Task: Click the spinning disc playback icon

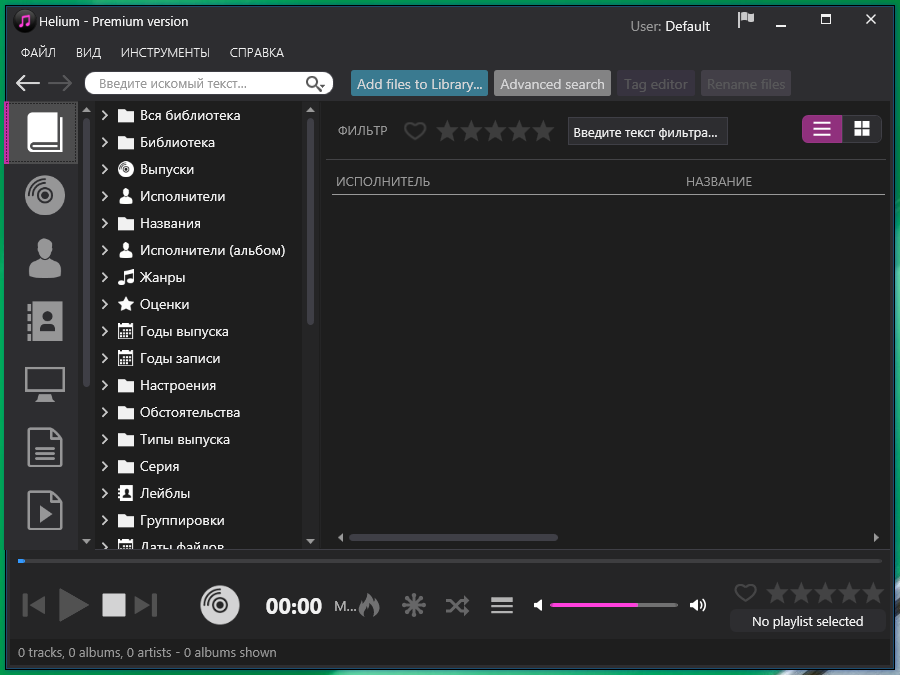Action: pos(220,605)
